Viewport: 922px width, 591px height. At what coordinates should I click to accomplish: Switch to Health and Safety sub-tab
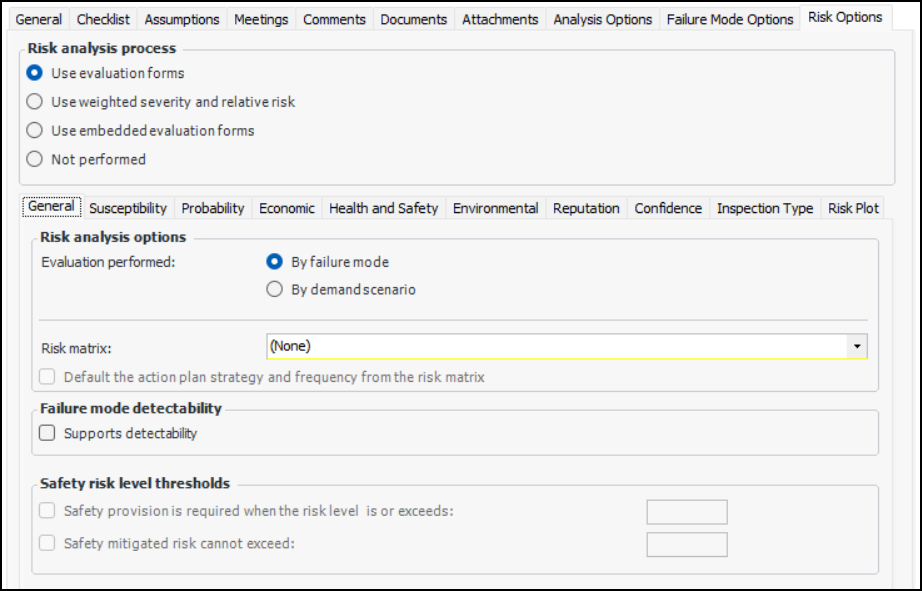[x=384, y=208]
